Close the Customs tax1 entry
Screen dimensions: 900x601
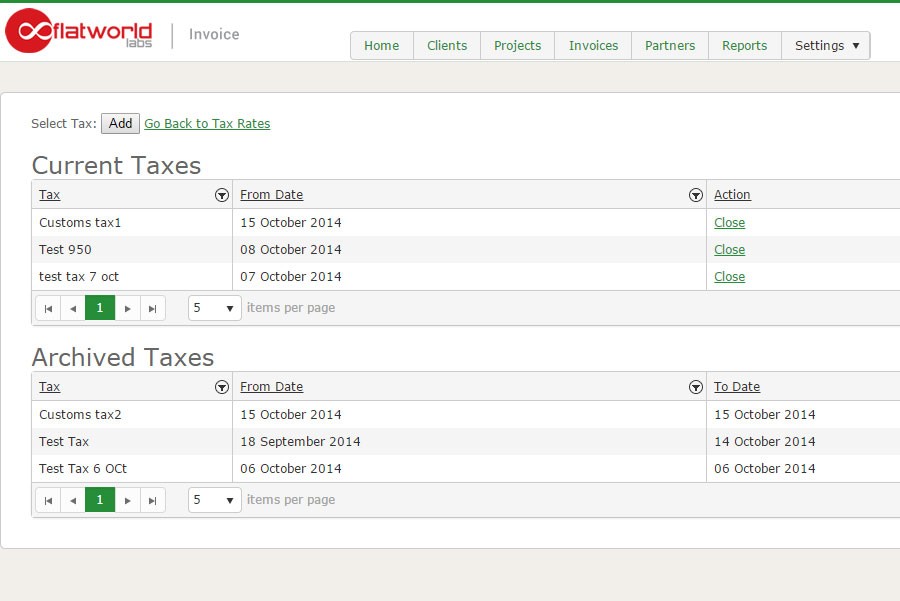point(729,222)
